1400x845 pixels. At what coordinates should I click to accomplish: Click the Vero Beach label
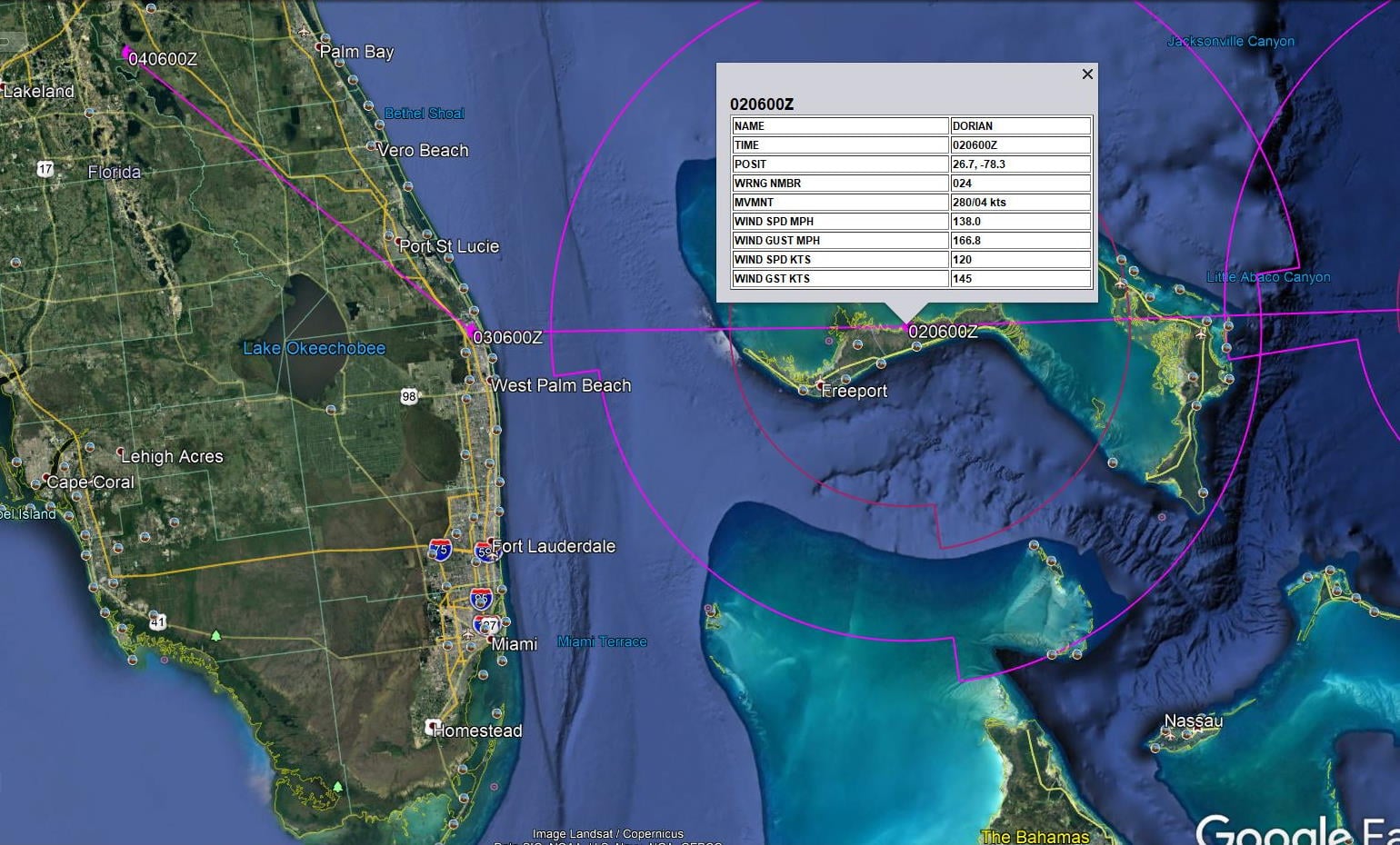pos(423,151)
